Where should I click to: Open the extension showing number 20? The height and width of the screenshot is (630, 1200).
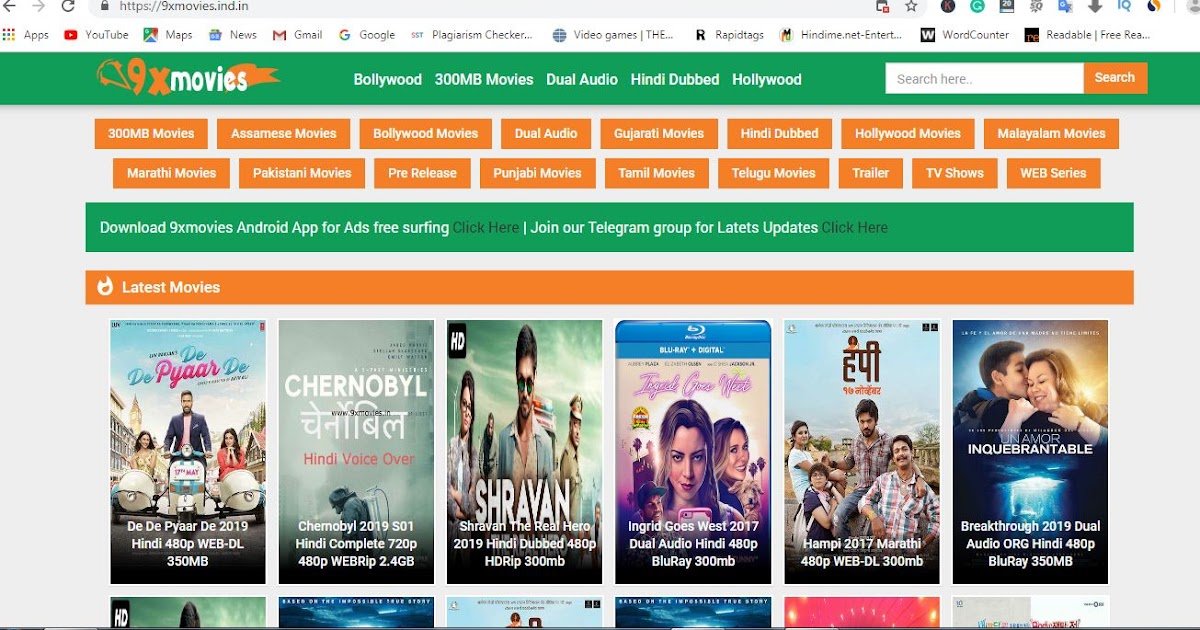coord(1007,6)
